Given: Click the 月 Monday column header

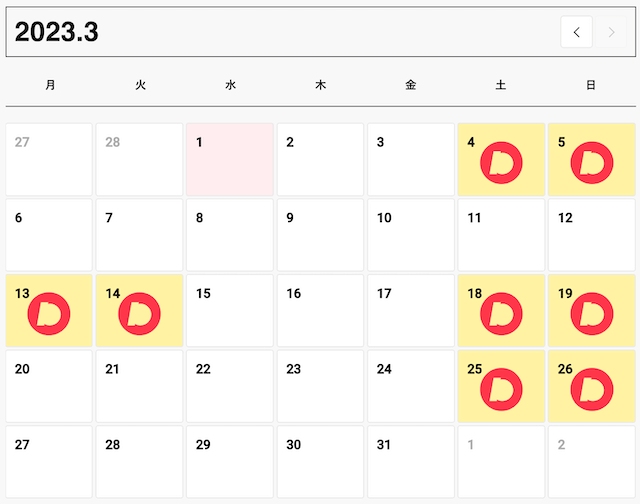Looking at the screenshot, I should tap(50, 85).
